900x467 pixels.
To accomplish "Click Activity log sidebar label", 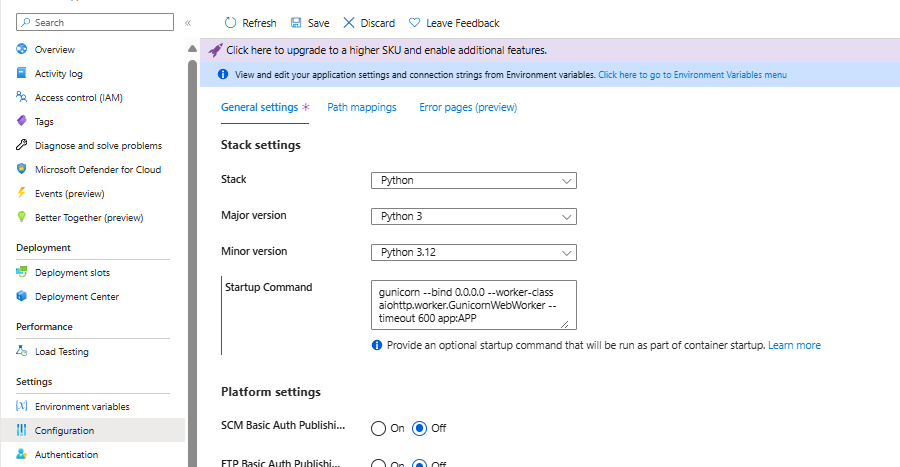I will 59,73.
